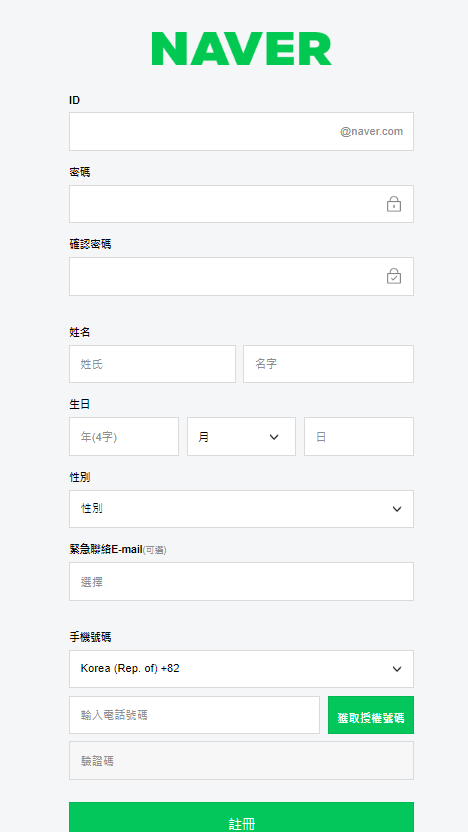Click the chevron beside Korea (Rep. of) +82
This screenshot has width=468, height=832.
tap(397, 669)
